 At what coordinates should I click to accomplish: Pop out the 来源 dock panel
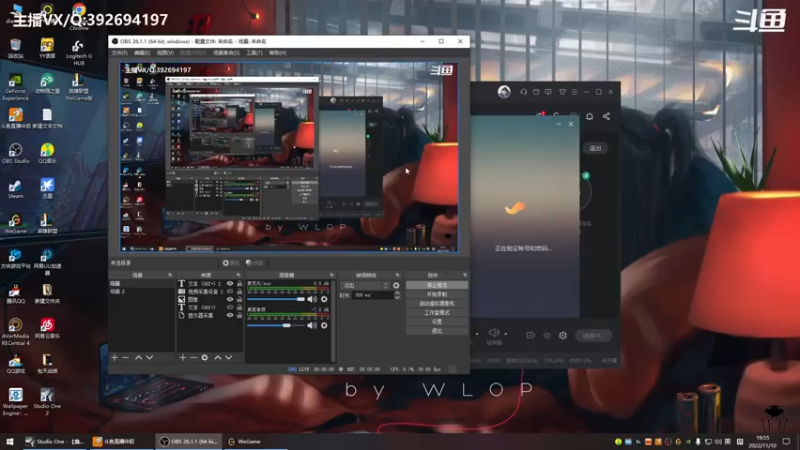point(238,275)
